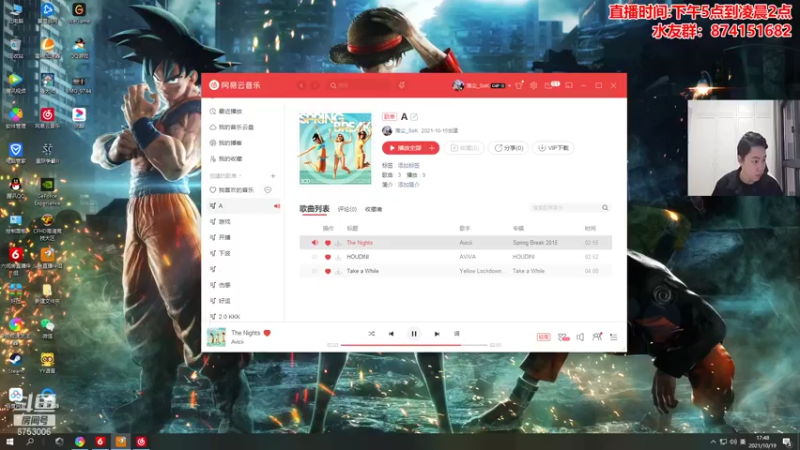
Task: Switch to mini player mode icon
Action: point(569,86)
